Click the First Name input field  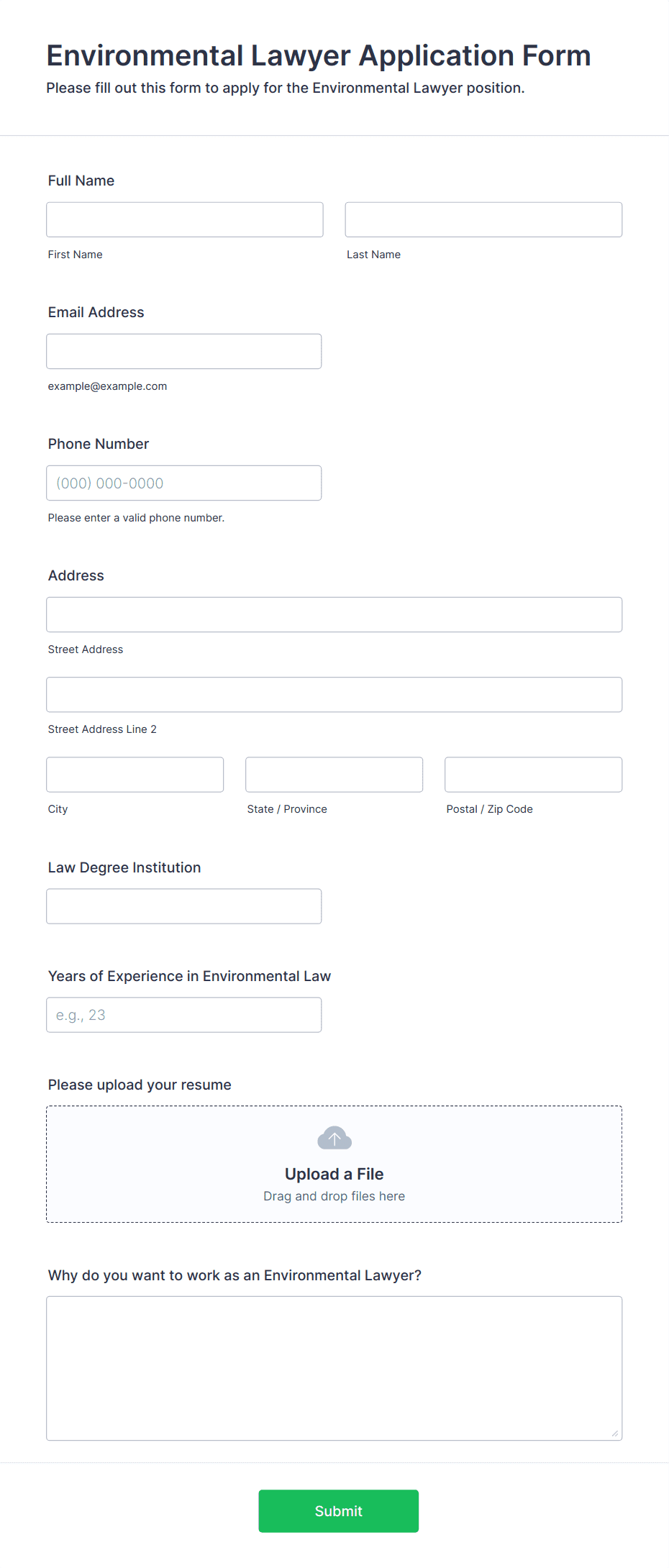(x=185, y=219)
